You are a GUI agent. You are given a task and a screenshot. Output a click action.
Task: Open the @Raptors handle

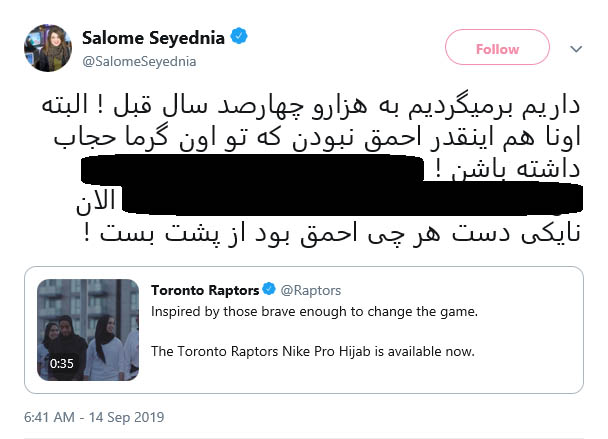pos(311,290)
